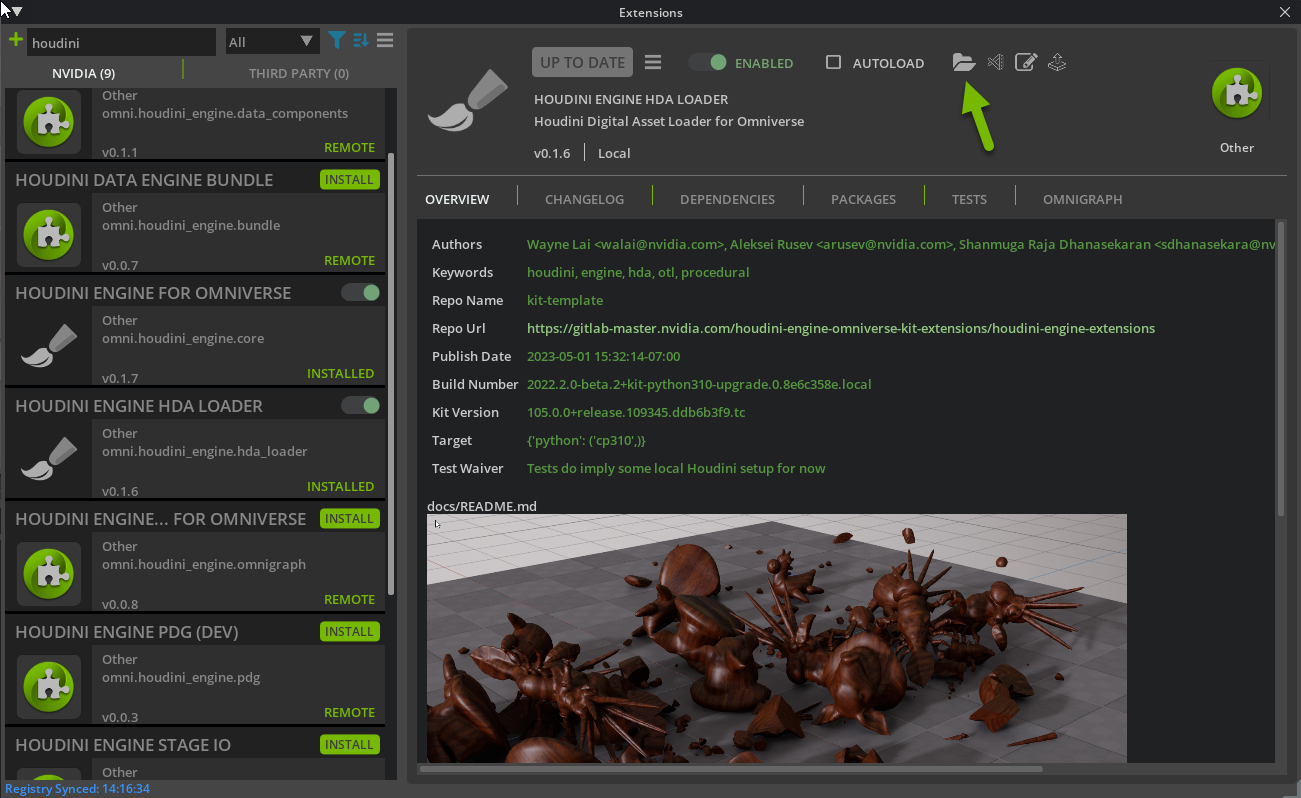
Task: Open the extensions filter funnel icon
Action: pyautogui.click(x=338, y=41)
